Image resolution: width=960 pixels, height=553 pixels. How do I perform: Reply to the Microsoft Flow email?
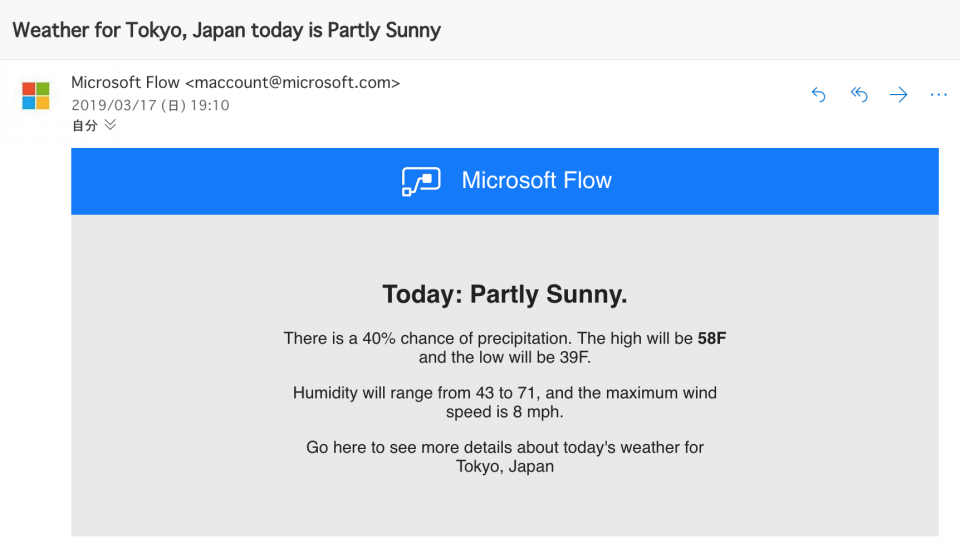click(819, 94)
